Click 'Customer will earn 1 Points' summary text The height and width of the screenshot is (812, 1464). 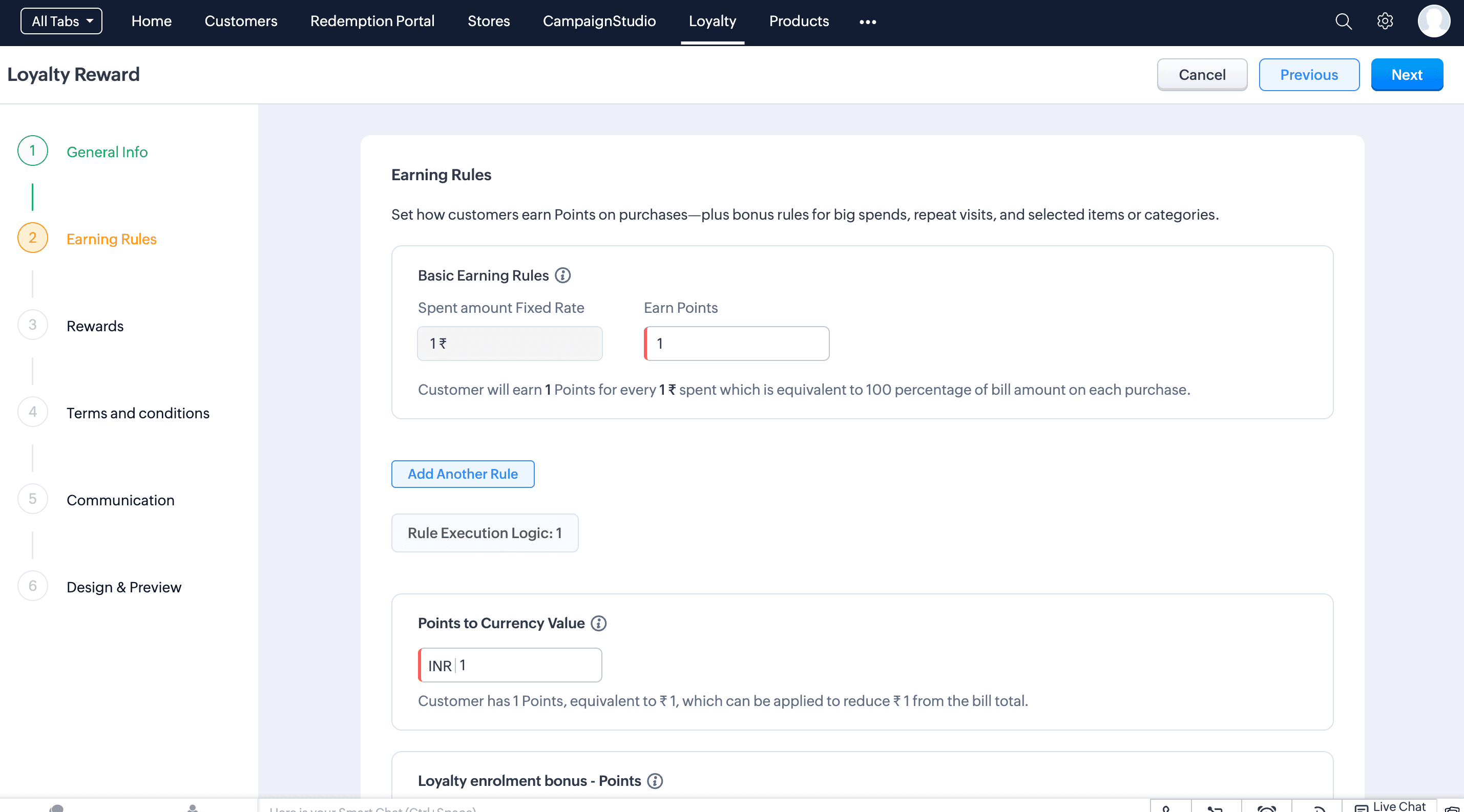tap(804, 390)
